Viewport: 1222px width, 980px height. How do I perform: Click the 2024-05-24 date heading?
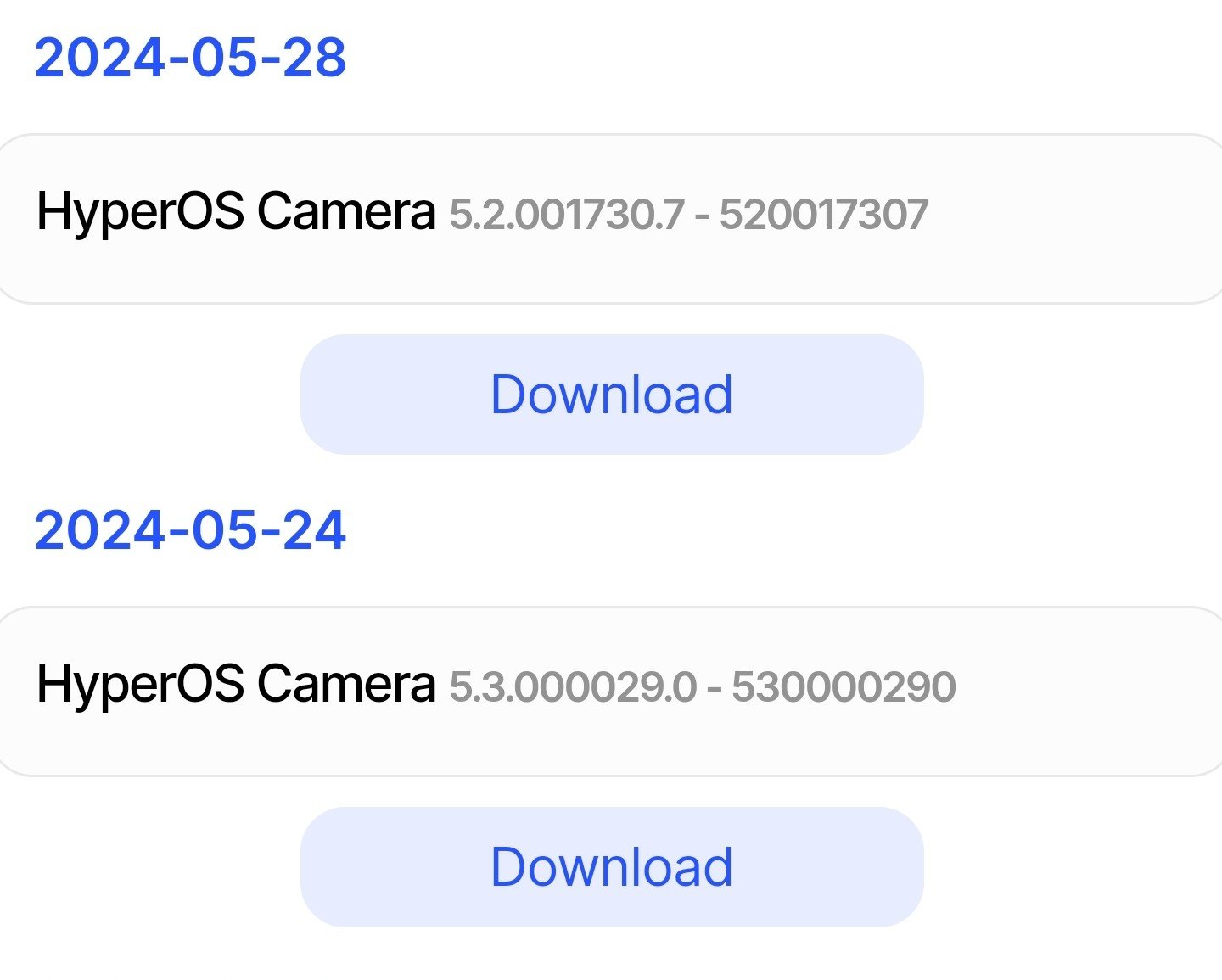[x=190, y=530]
